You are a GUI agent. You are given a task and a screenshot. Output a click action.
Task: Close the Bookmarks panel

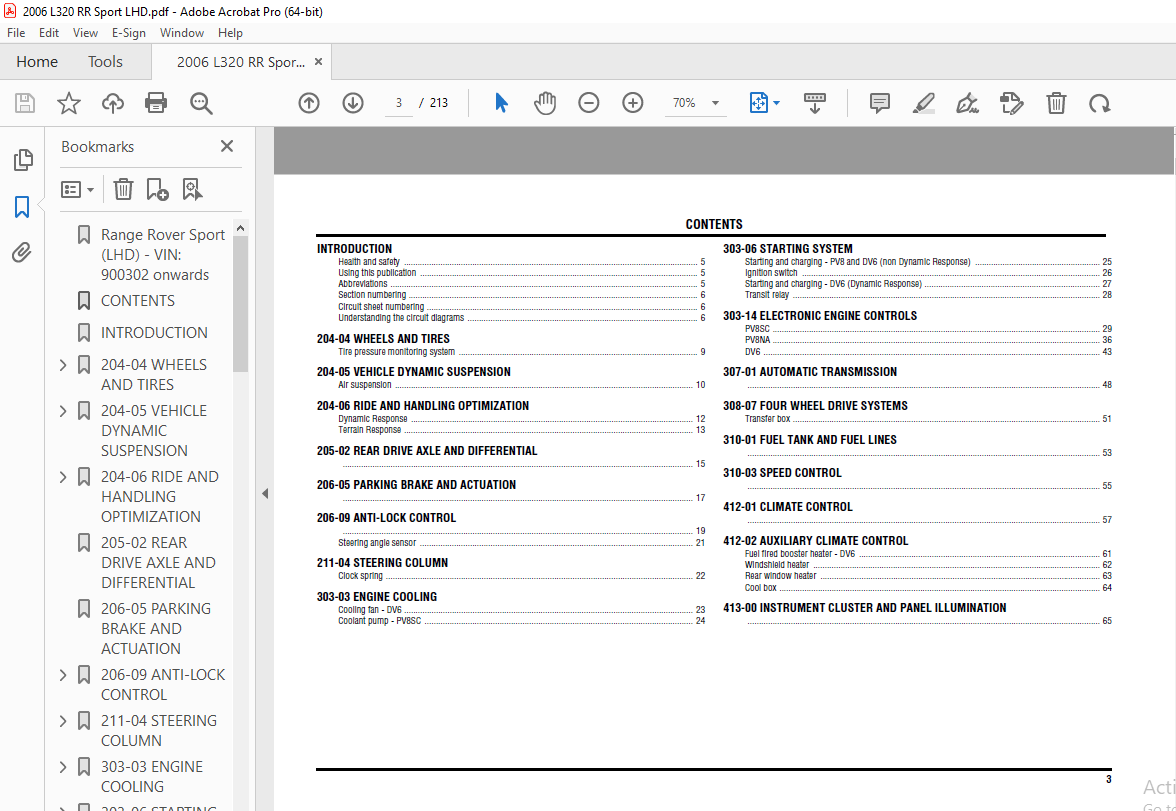point(227,146)
